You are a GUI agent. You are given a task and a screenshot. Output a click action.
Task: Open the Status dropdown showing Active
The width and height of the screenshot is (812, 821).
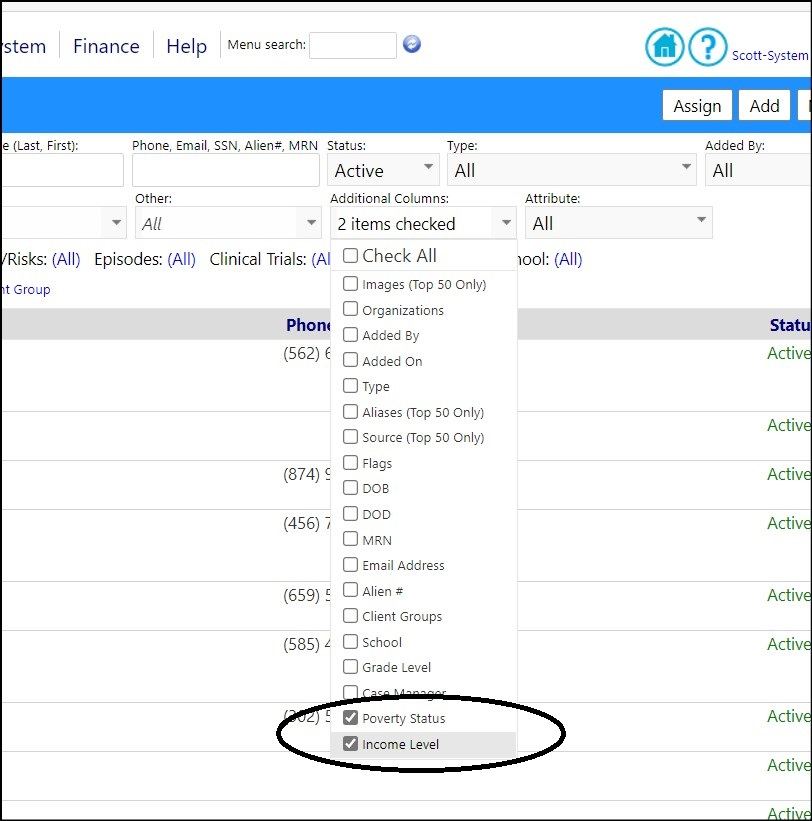[x=383, y=170]
